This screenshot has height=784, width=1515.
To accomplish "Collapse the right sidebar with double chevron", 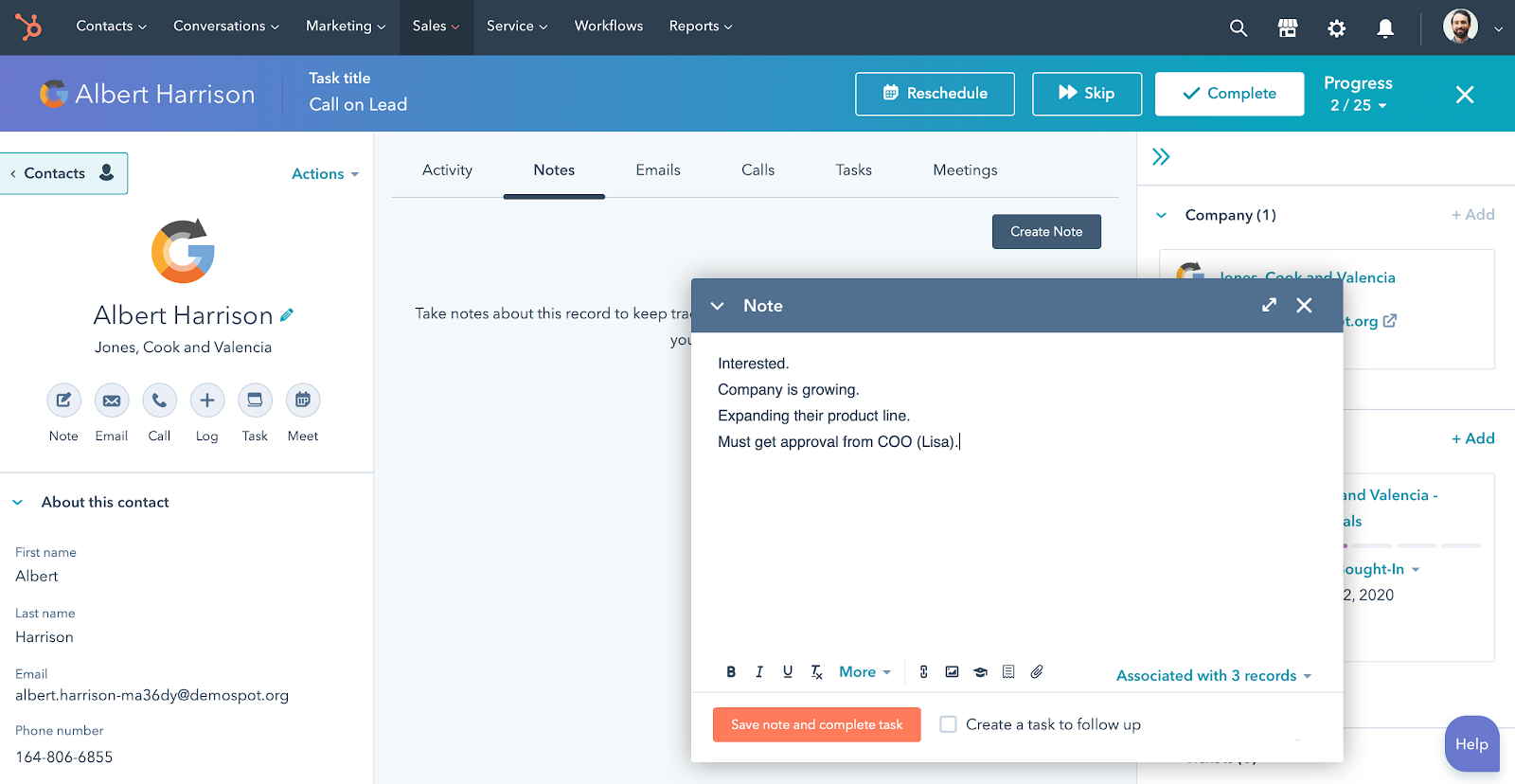I will (1161, 157).
